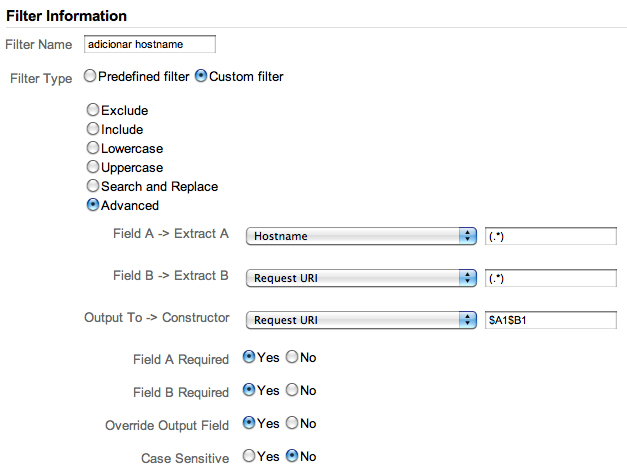Screen dimensions: 627x476
Task: Set Field A Required to No
Action: click(292, 357)
